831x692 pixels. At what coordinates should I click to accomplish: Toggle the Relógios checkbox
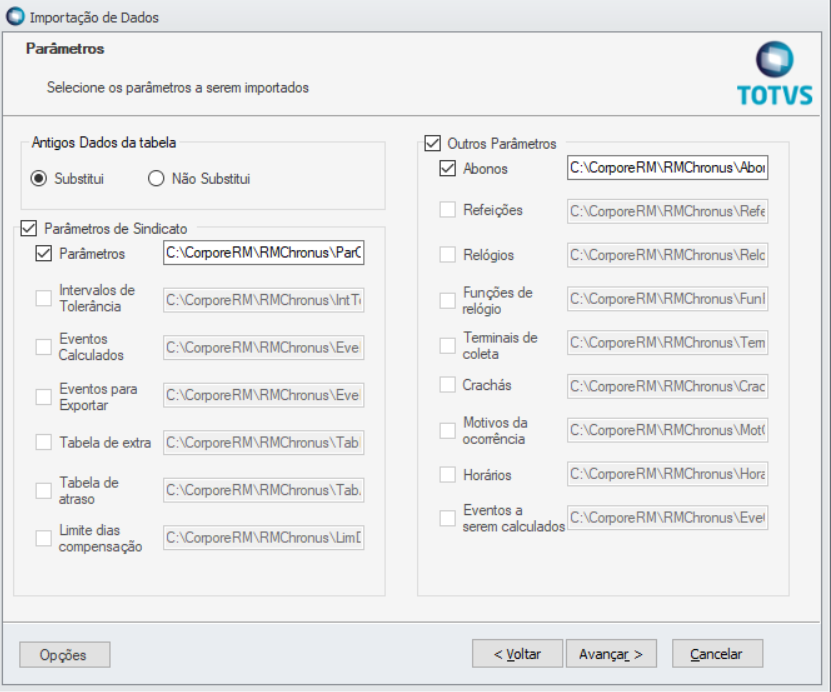click(x=447, y=254)
